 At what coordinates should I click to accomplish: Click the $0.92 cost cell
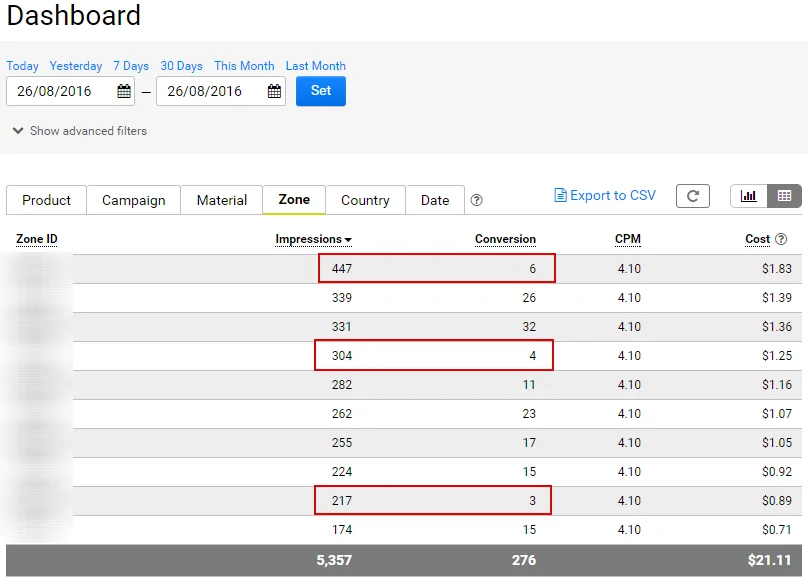pyautogui.click(x=777, y=472)
